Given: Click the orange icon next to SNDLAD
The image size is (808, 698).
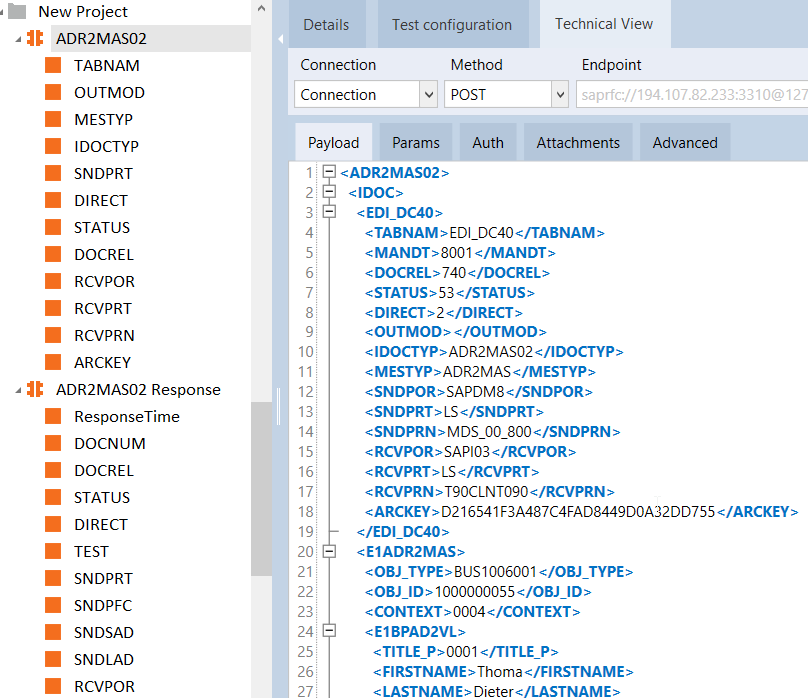Looking at the screenshot, I should (x=53, y=660).
